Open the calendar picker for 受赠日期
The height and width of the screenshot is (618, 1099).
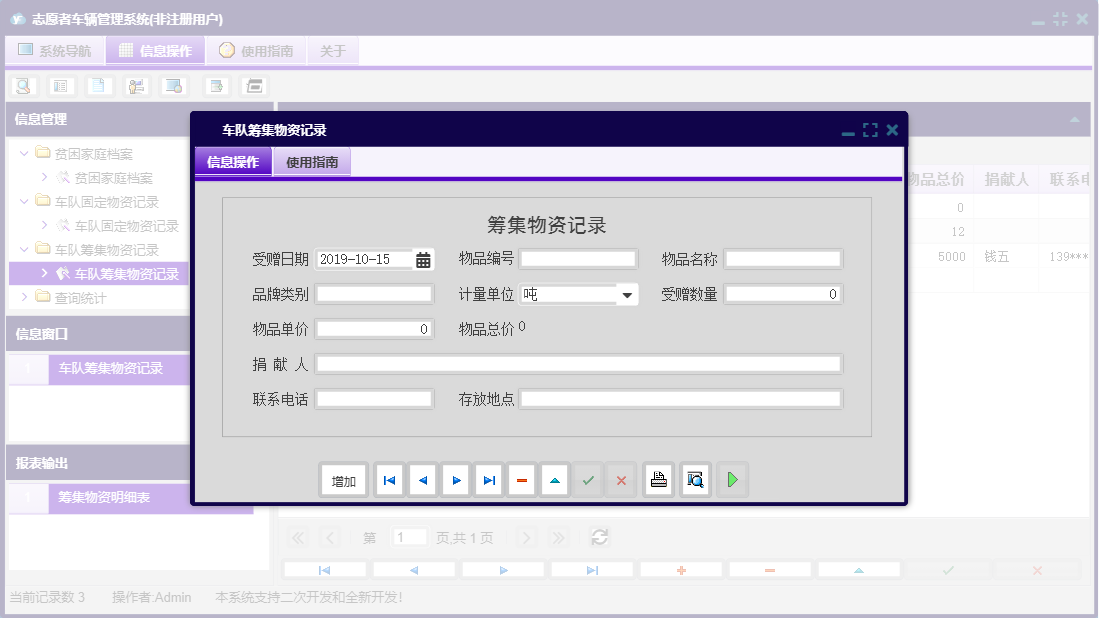coord(421,258)
